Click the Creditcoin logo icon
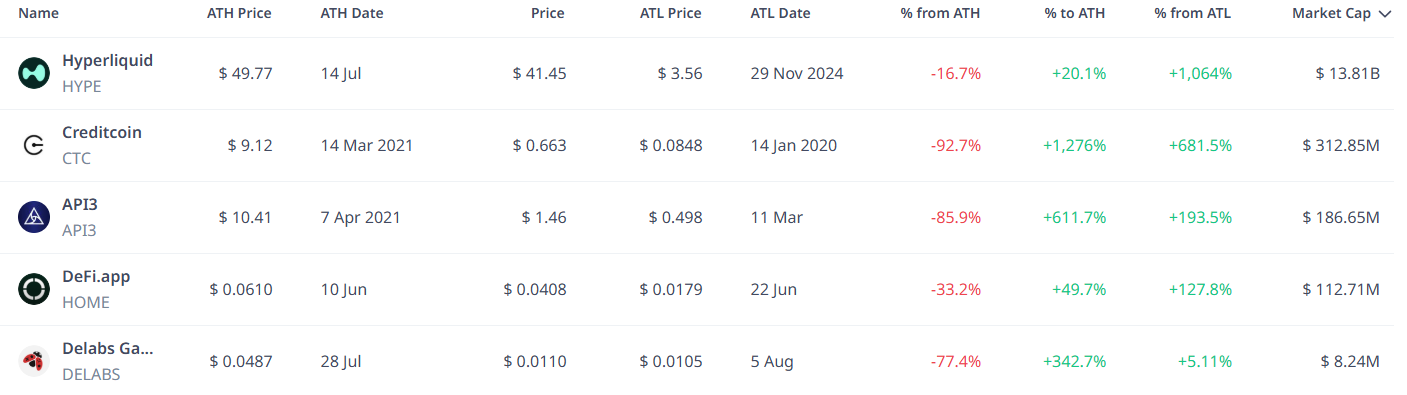The width and height of the screenshot is (1407, 395). [x=34, y=145]
